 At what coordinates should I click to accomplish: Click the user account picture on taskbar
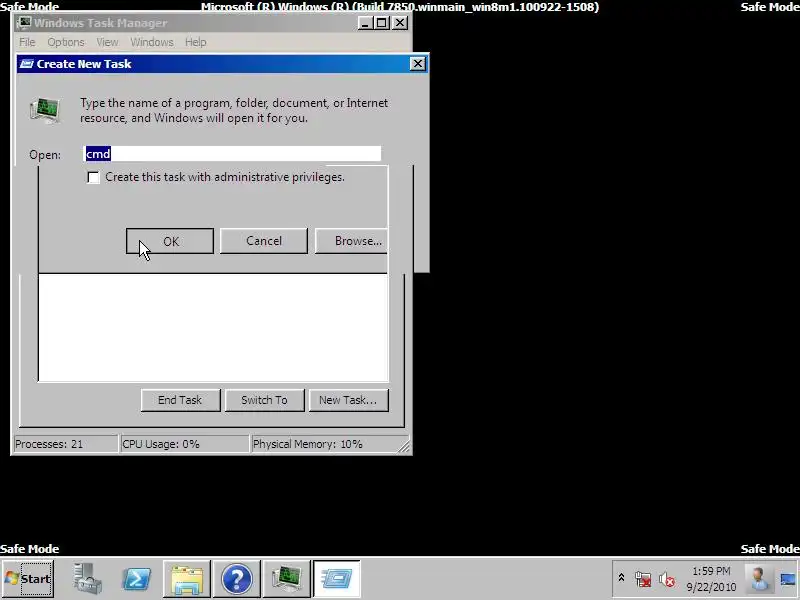(759, 579)
